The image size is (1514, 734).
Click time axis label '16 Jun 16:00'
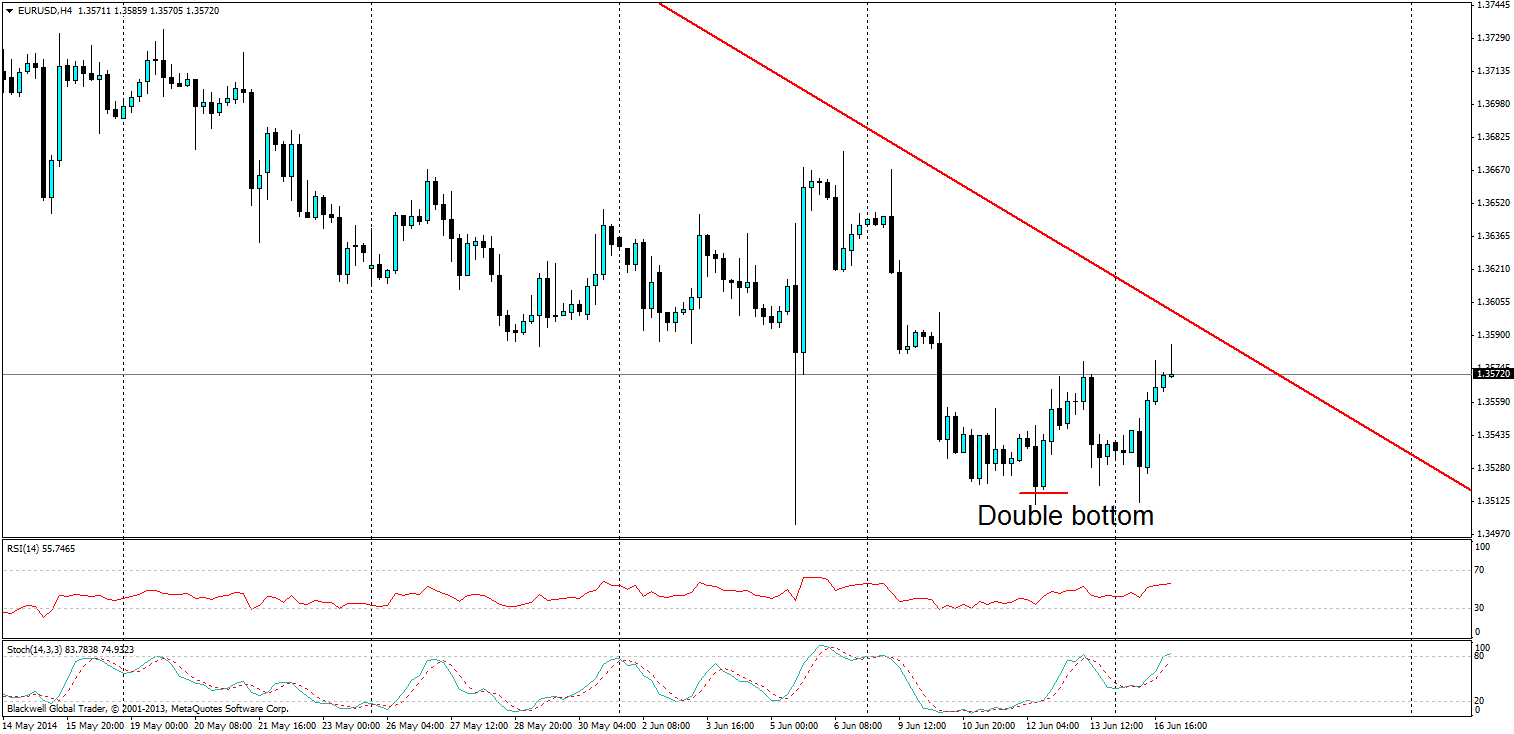[1182, 726]
